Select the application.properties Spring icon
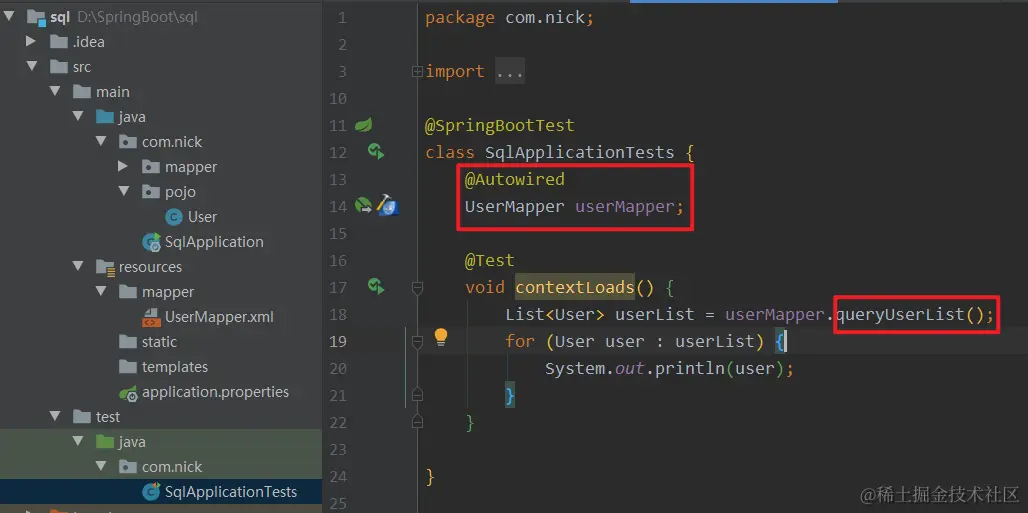Image resolution: width=1028 pixels, height=513 pixels. pyautogui.click(x=128, y=392)
